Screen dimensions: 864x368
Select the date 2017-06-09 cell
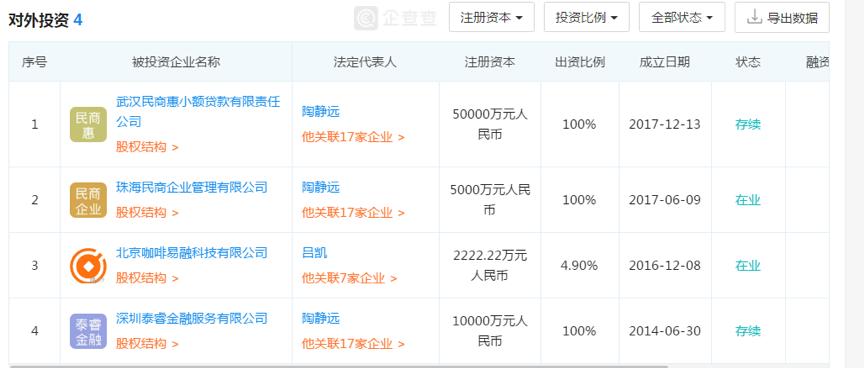pos(665,200)
